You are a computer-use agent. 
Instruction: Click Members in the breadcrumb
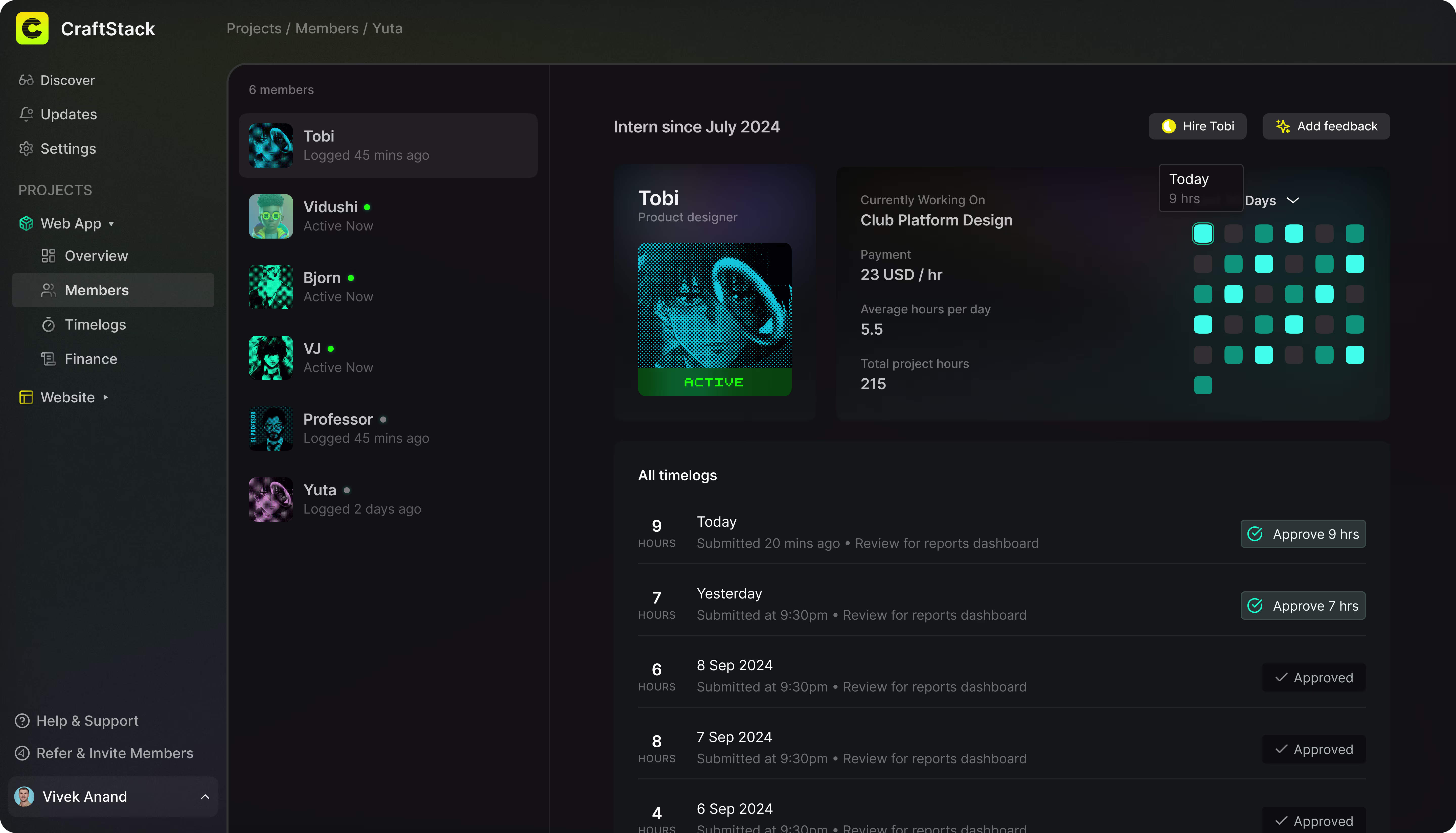click(x=327, y=28)
